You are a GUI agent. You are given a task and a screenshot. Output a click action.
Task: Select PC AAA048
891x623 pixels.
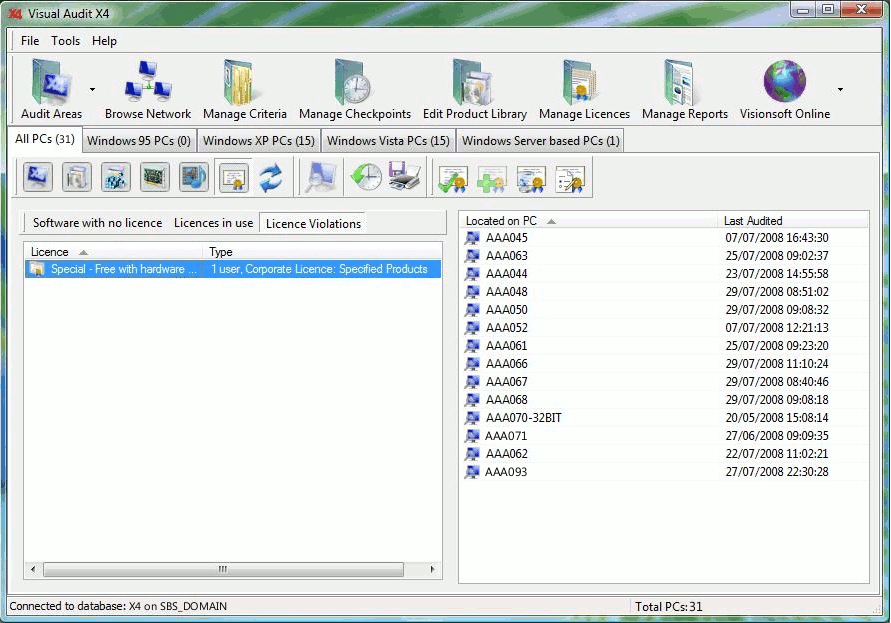coord(506,292)
